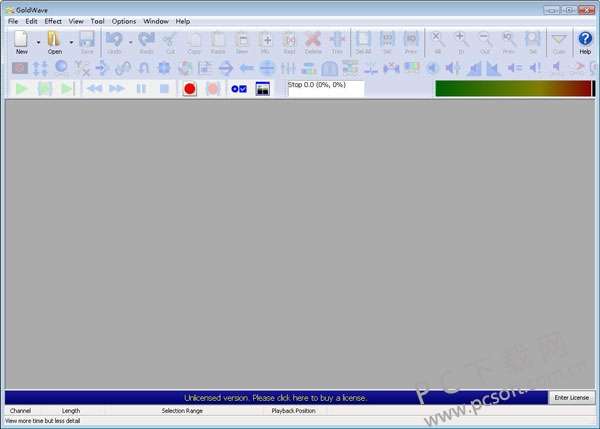Click the Rewind playback button
The width and height of the screenshot is (600, 429).
pos(94,89)
